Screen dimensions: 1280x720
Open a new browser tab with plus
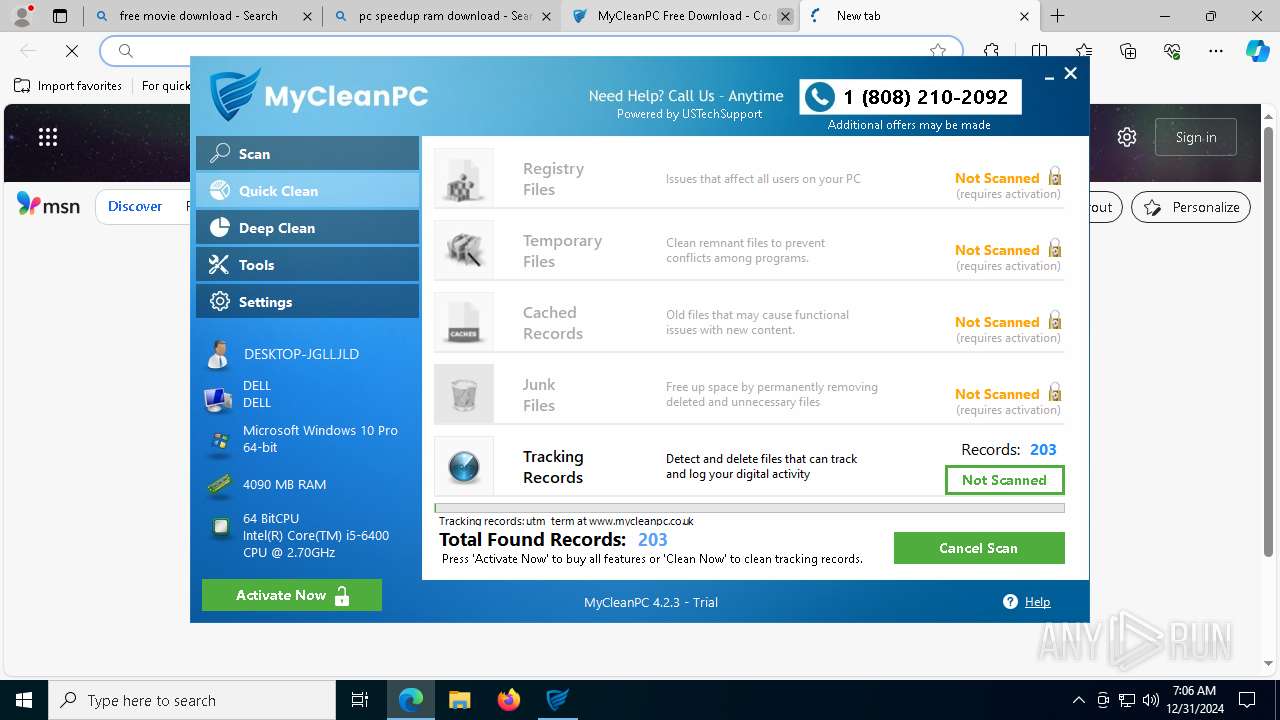coord(1057,16)
